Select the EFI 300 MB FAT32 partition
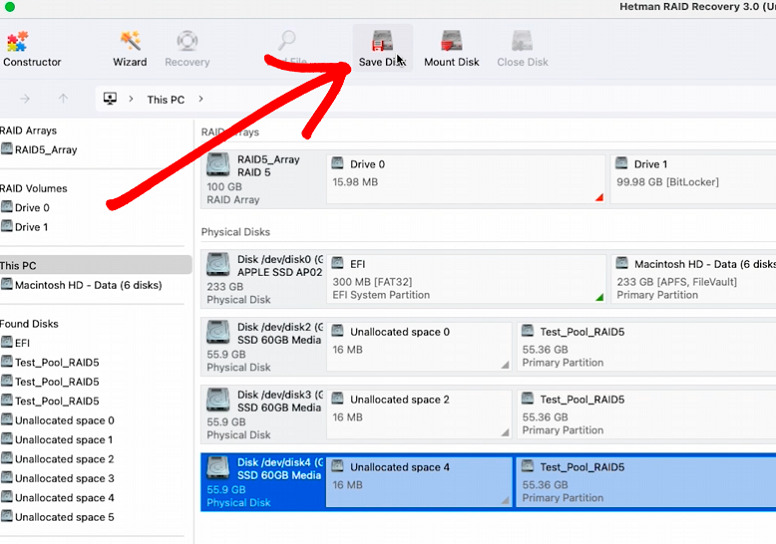This screenshot has width=776, height=544. click(x=466, y=279)
